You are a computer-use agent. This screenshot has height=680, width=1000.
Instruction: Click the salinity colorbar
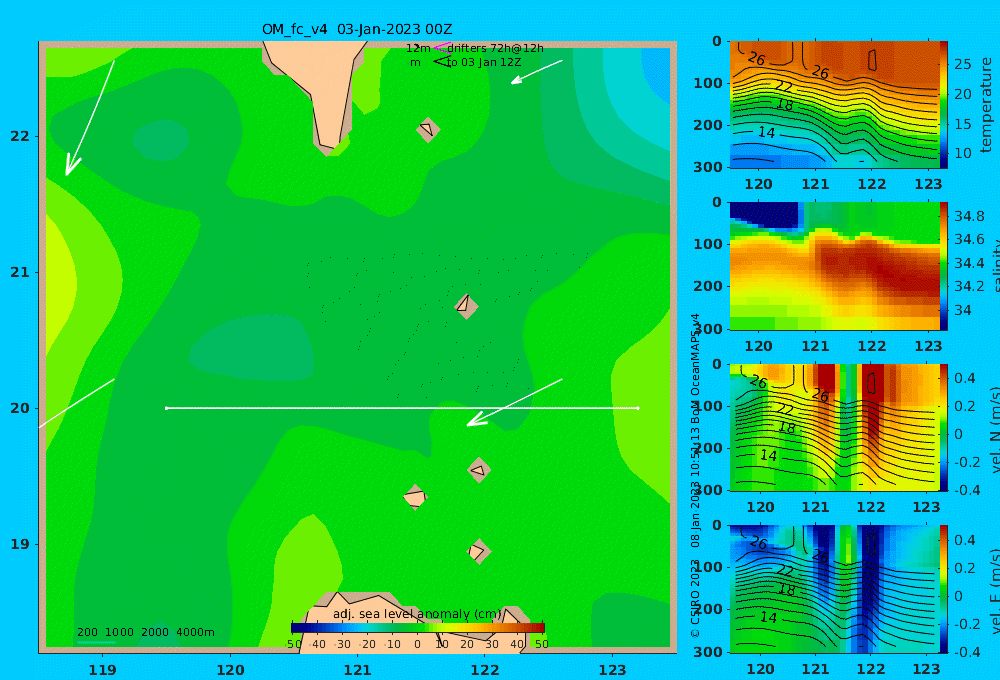pyautogui.click(x=944, y=266)
